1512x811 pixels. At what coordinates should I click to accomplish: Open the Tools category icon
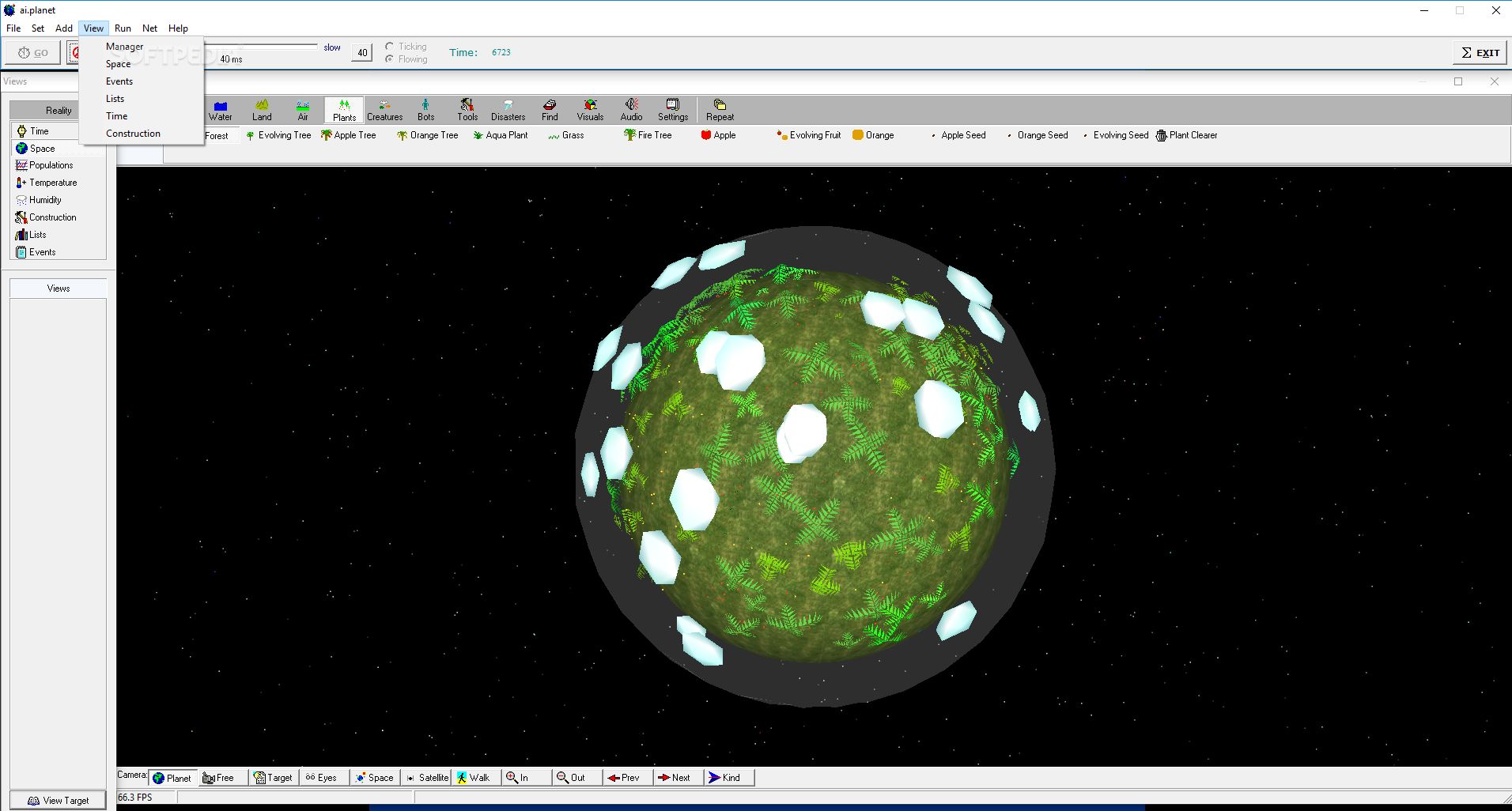[467, 111]
